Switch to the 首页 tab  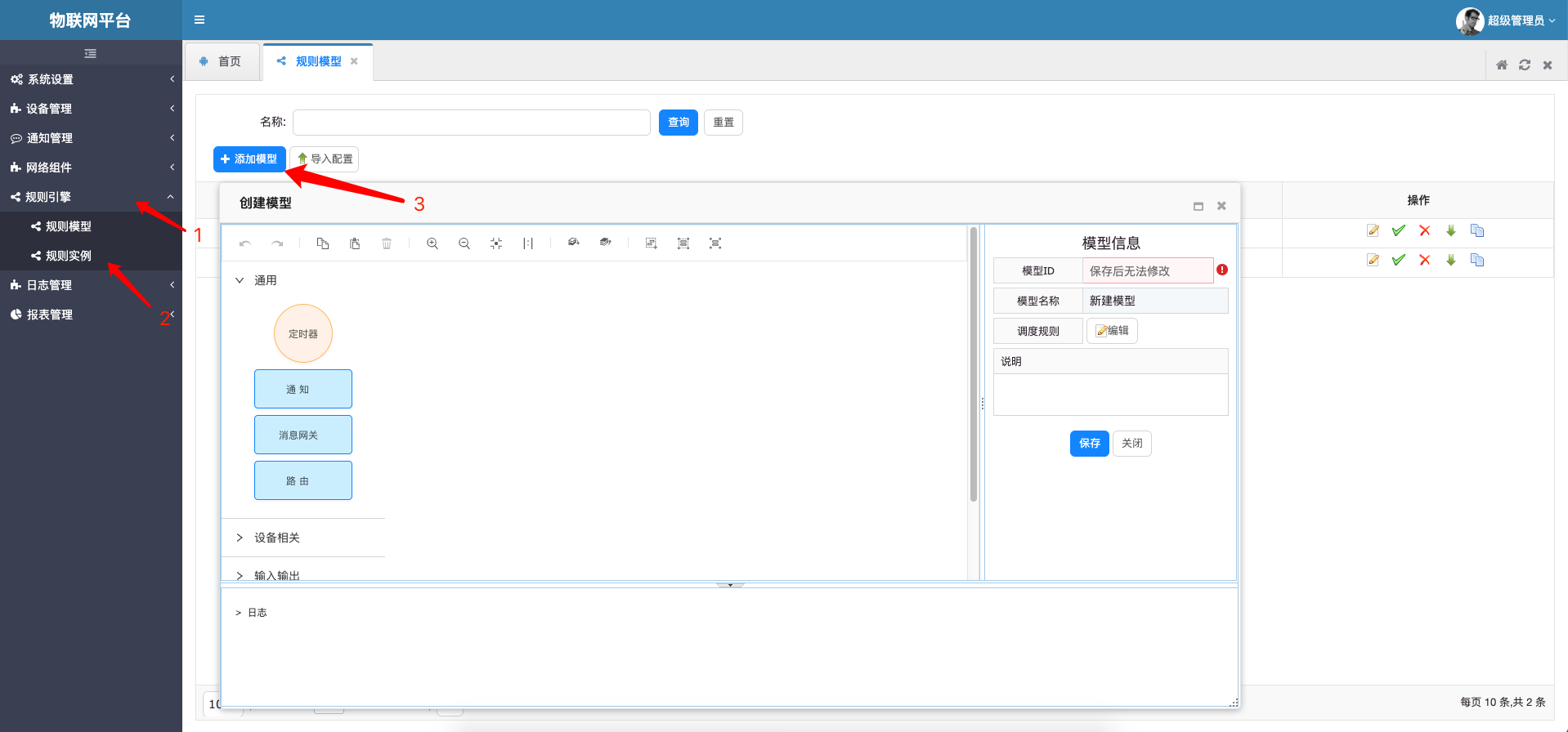[222, 62]
